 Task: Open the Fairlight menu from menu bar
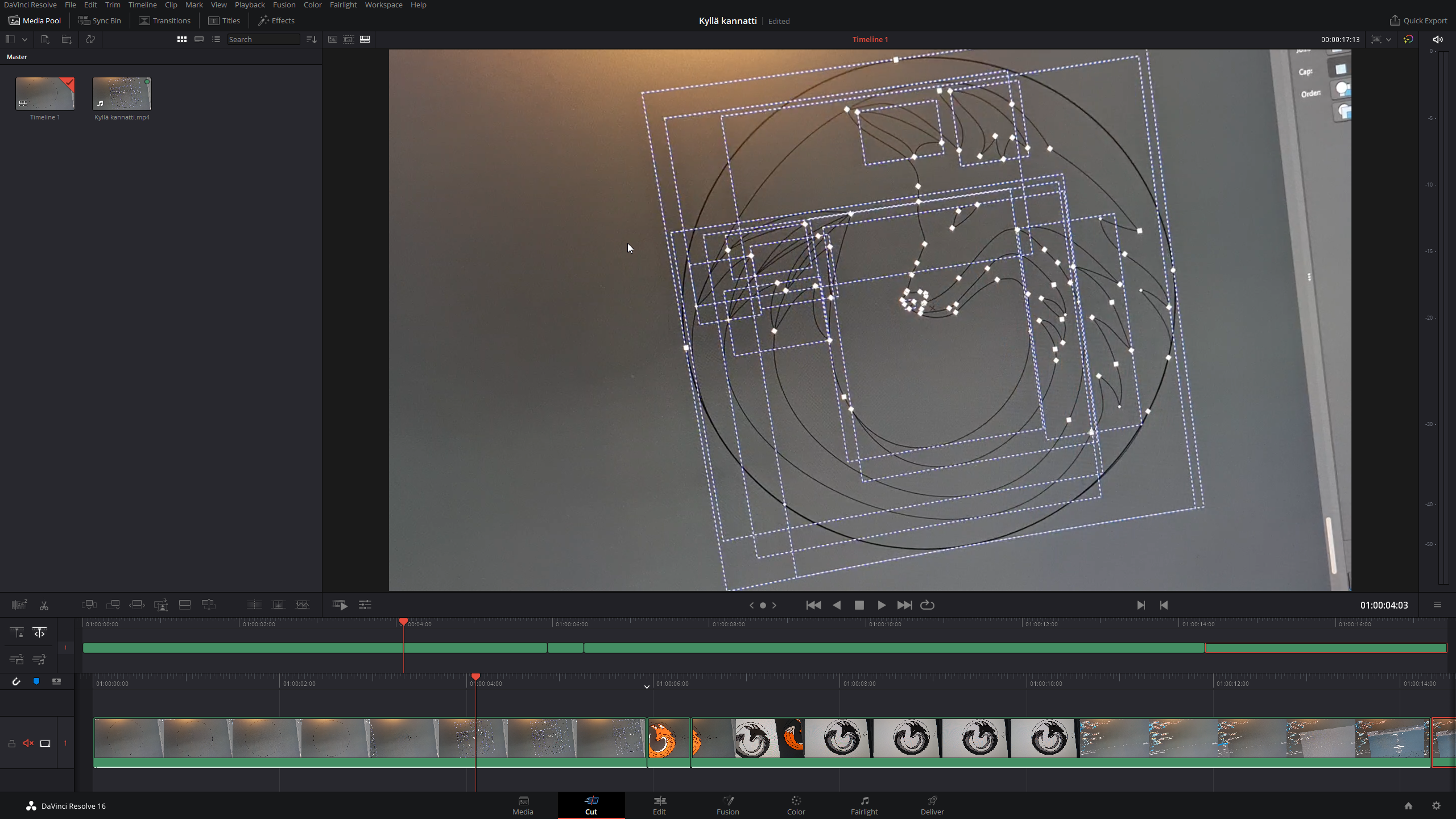(344, 4)
